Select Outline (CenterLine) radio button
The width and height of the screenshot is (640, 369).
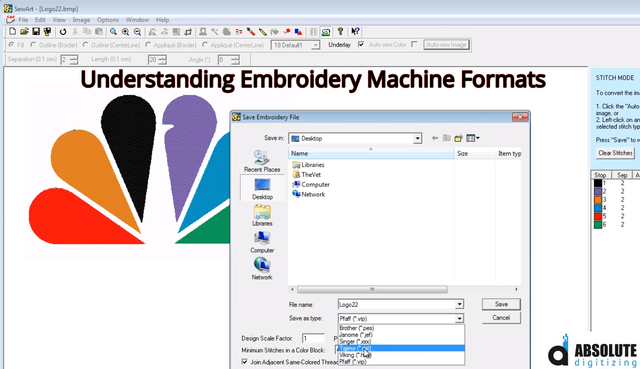[x=85, y=44]
